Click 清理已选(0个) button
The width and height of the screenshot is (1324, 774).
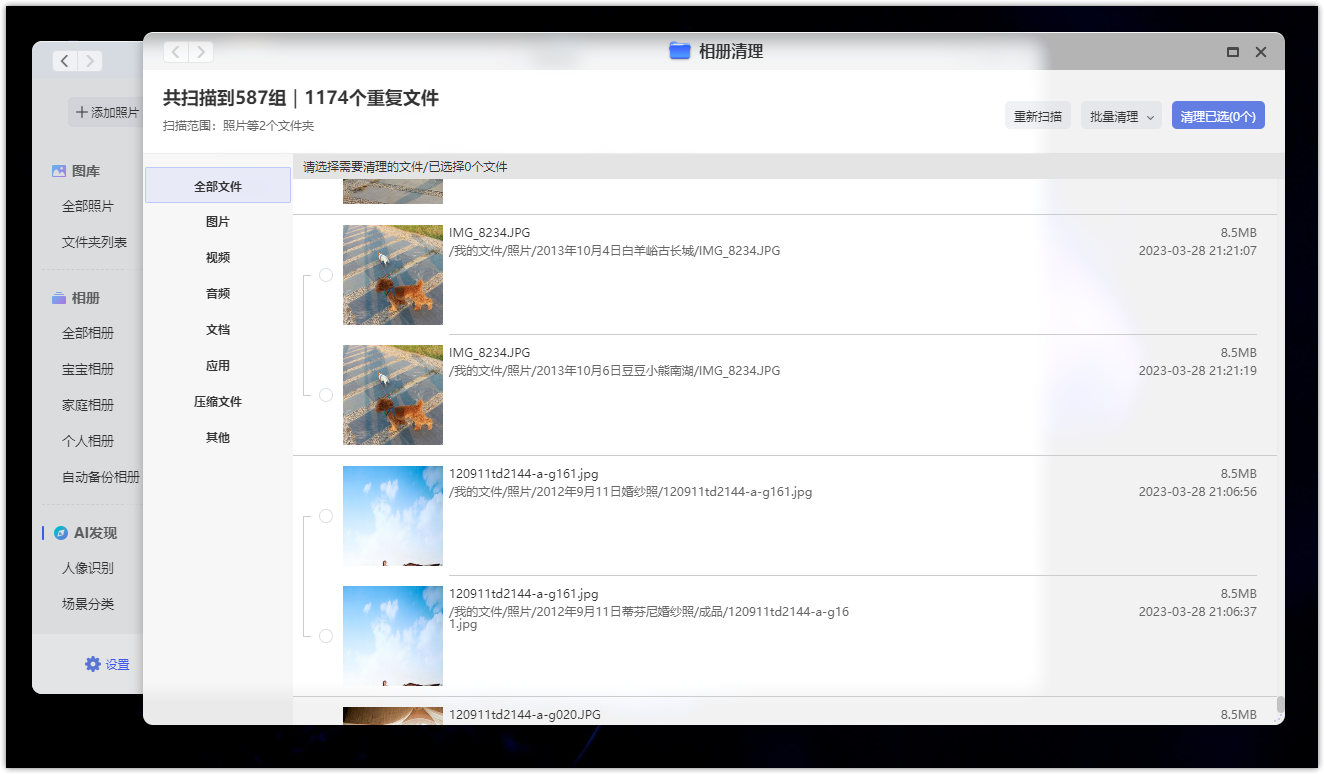[x=1218, y=116]
